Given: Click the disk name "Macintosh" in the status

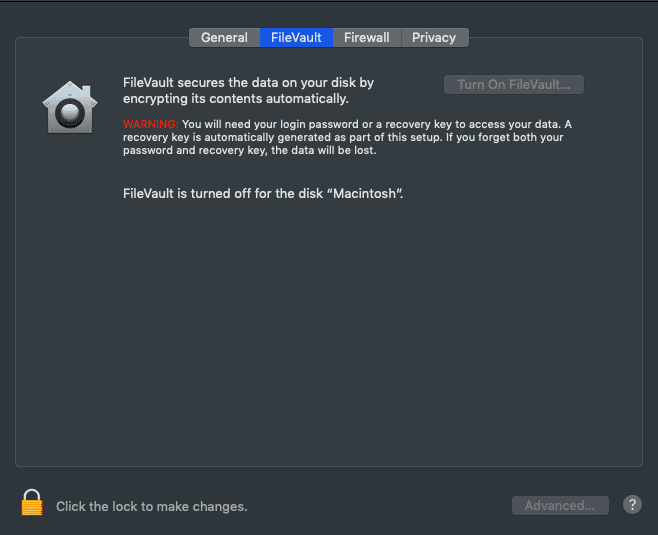Looking at the screenshot, I should pos(364,194).
